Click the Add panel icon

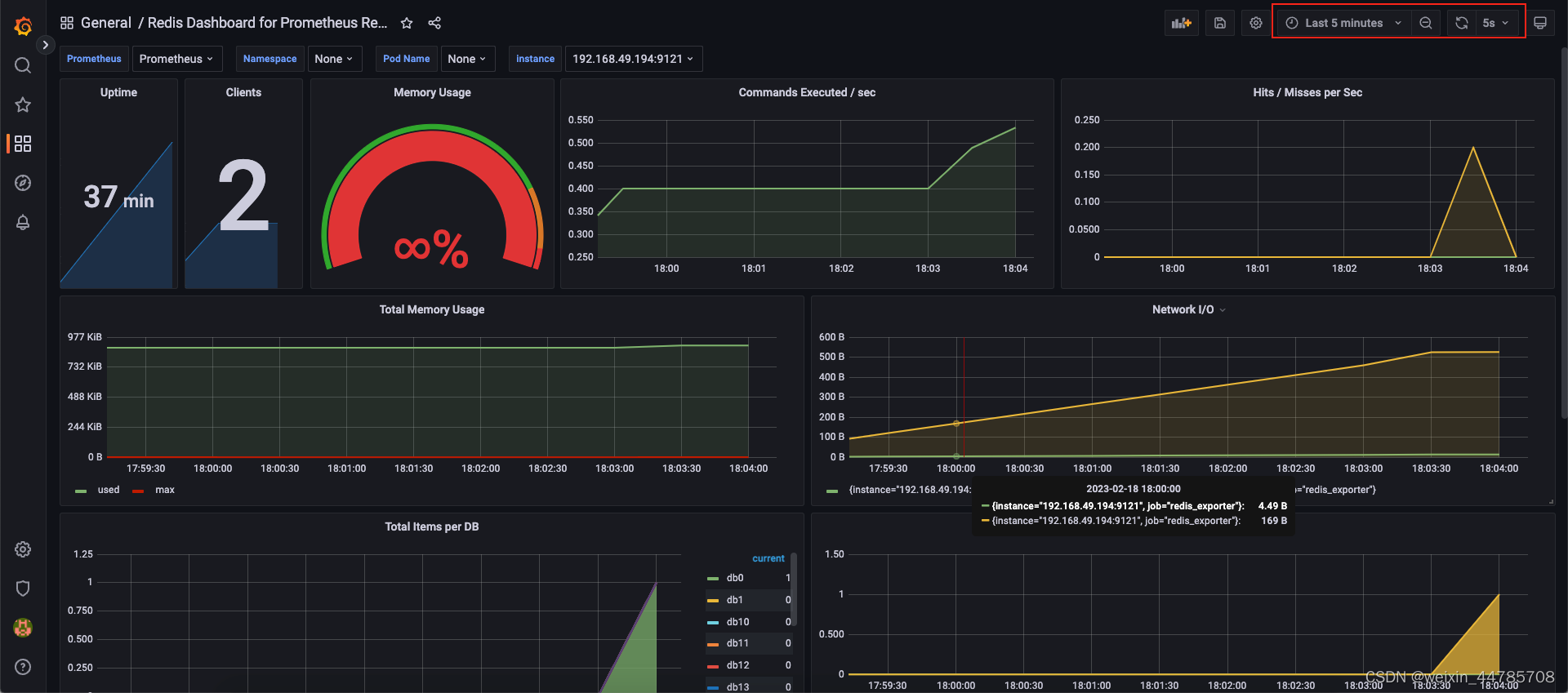click(x=1182, y=23)
